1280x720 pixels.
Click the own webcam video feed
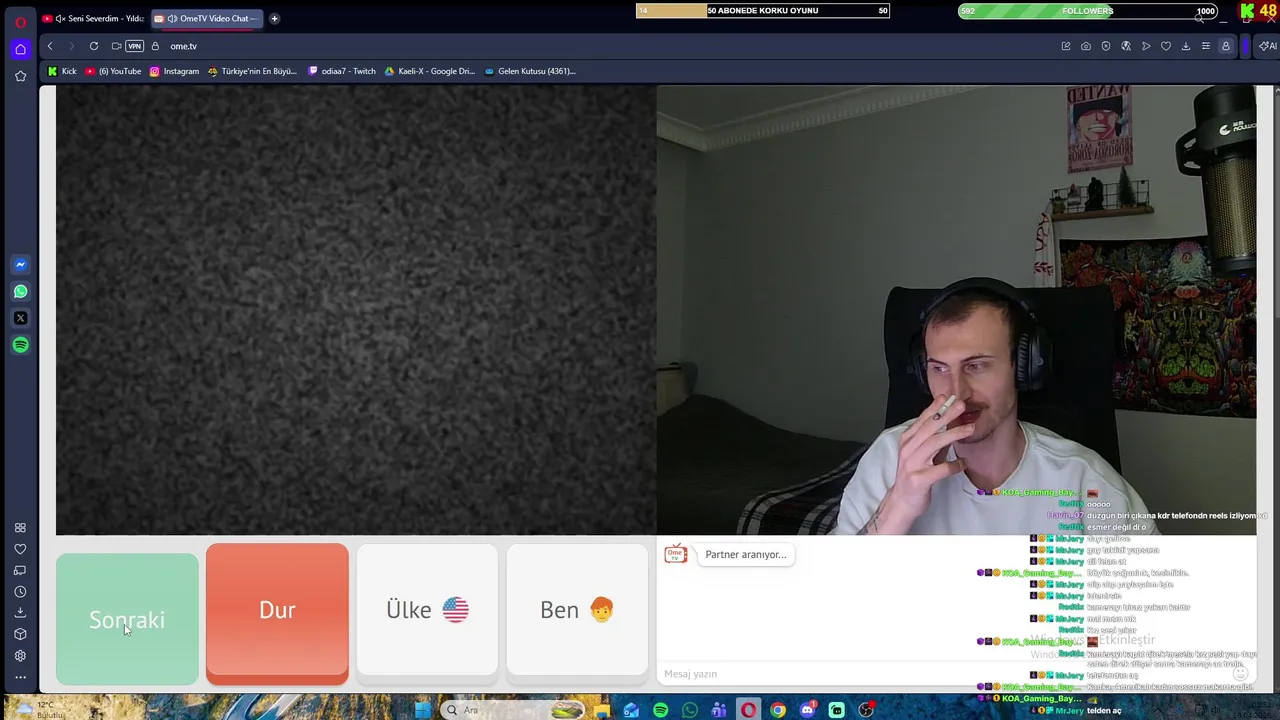point(956,310)
